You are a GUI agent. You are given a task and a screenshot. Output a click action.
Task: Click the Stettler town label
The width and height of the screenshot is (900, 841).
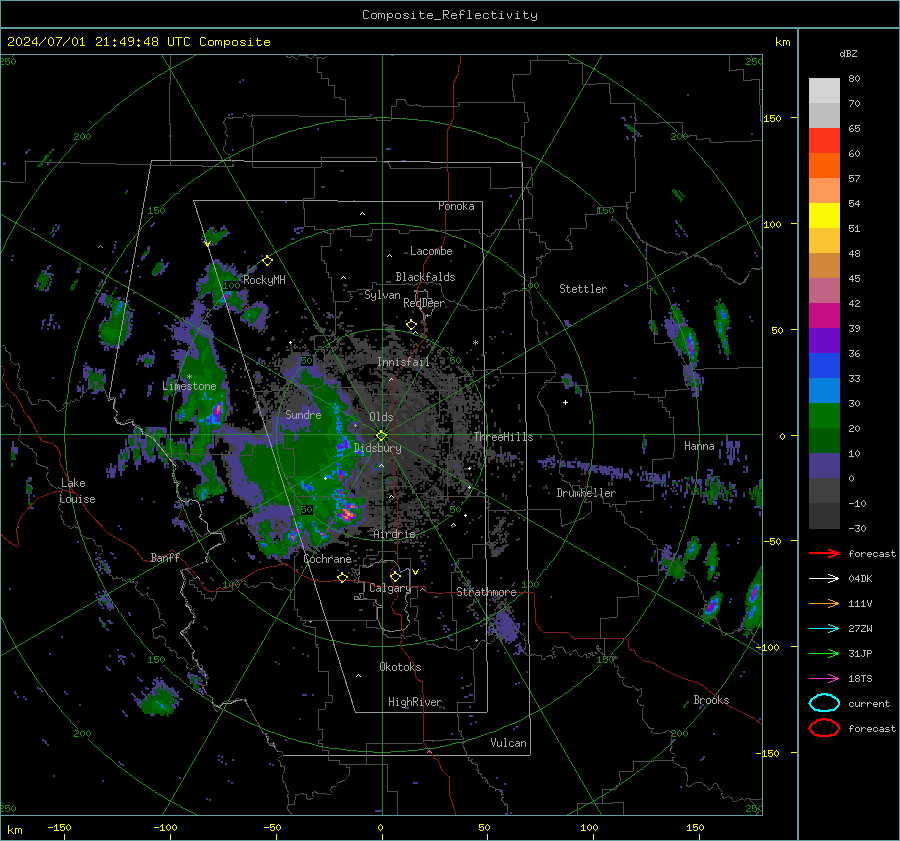583,289
